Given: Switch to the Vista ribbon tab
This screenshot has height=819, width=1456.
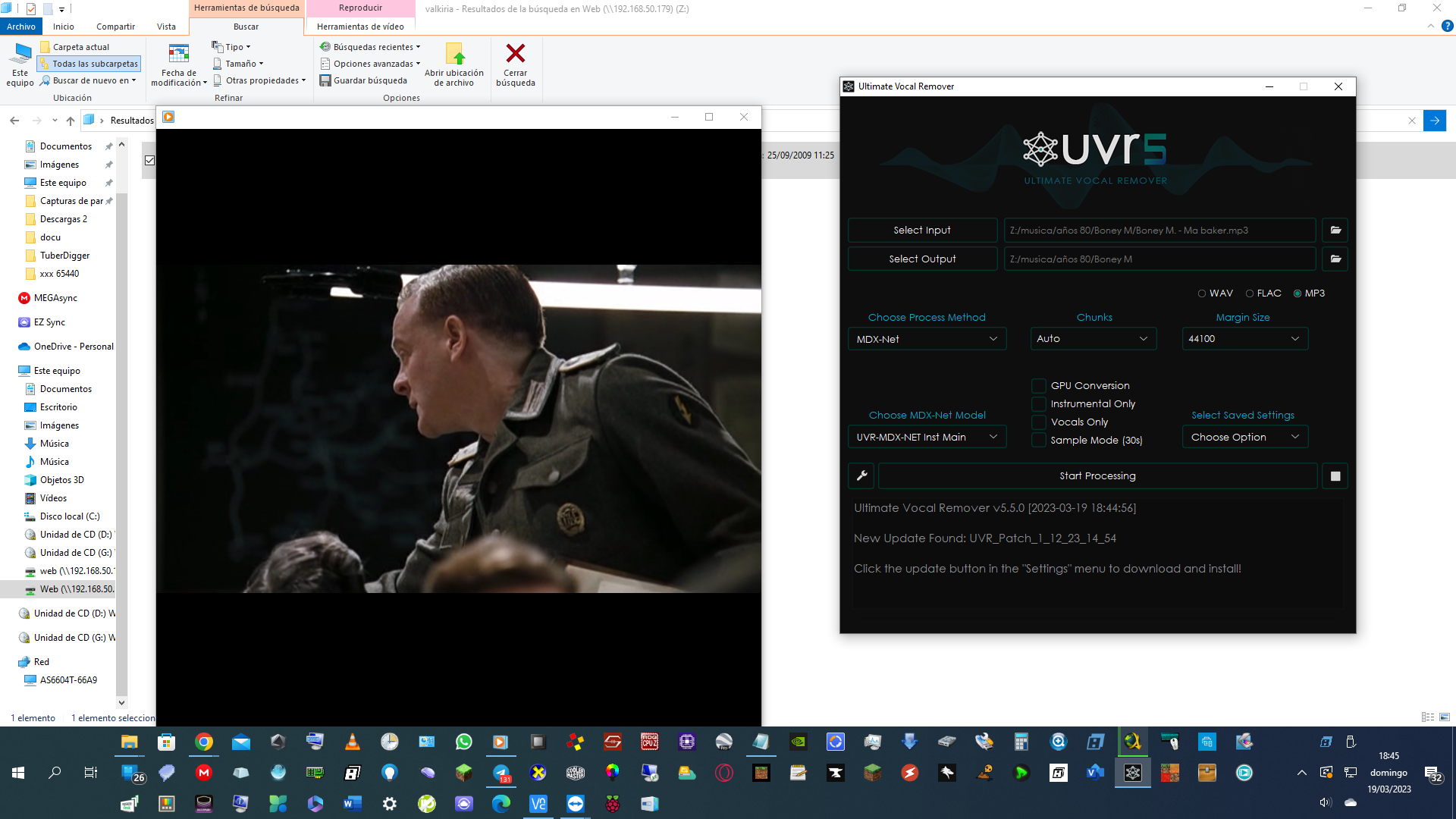Looking at the screenshot, I should point(166,27).
